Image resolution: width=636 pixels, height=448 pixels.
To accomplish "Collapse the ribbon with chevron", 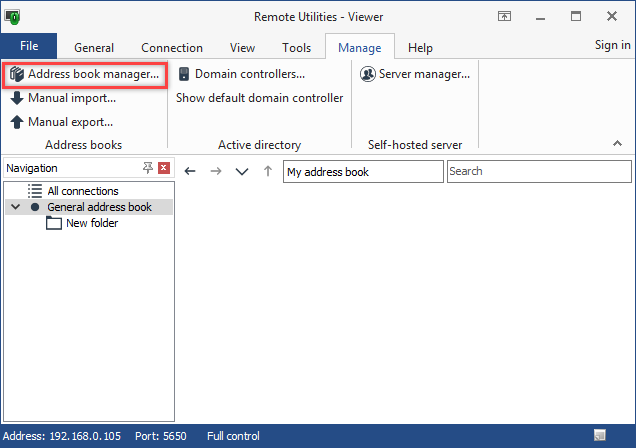I will point(617,145).
